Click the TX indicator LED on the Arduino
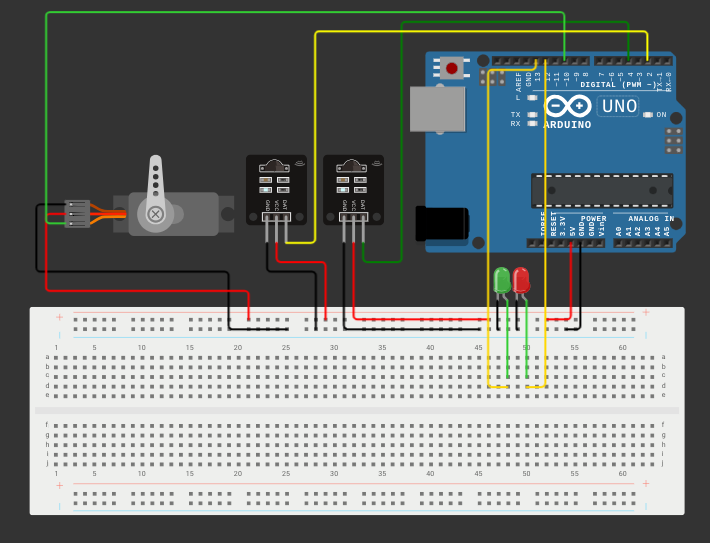Image resolution: width=710 pixels, height=543 pixels. (x=532, y=115)
